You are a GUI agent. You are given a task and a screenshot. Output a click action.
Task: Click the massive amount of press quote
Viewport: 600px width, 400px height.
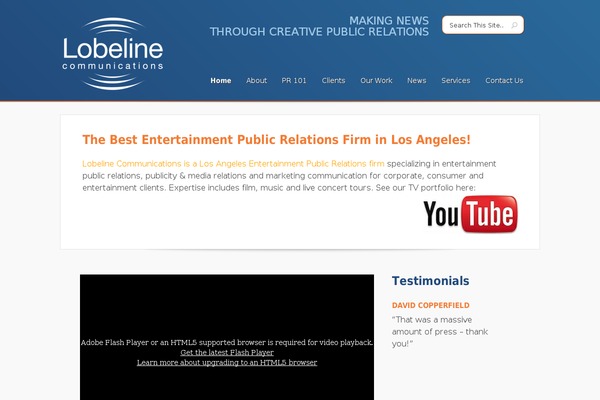click(x=440, y=331)
